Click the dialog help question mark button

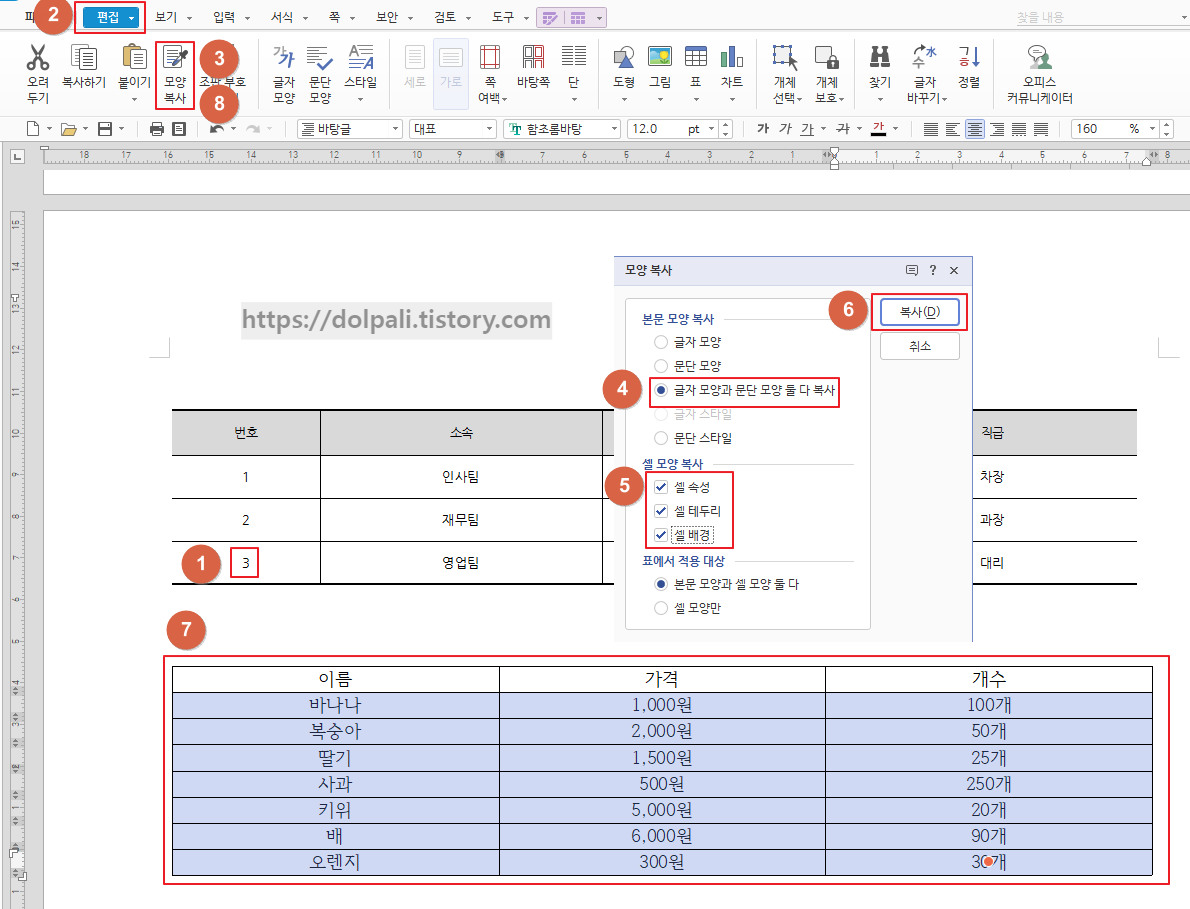(x=933, y=270)
